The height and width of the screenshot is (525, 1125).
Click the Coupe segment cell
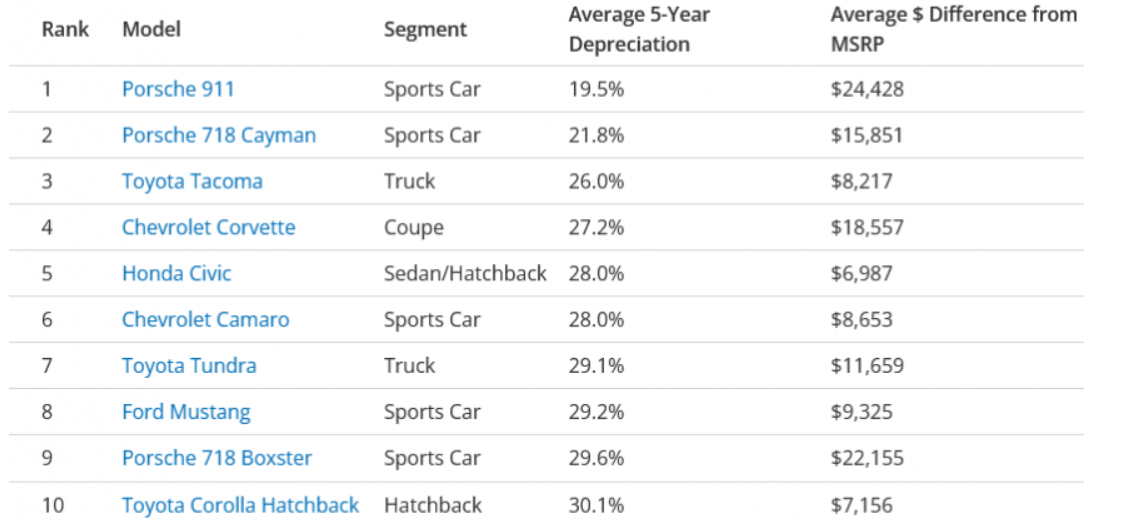[413, 227]
